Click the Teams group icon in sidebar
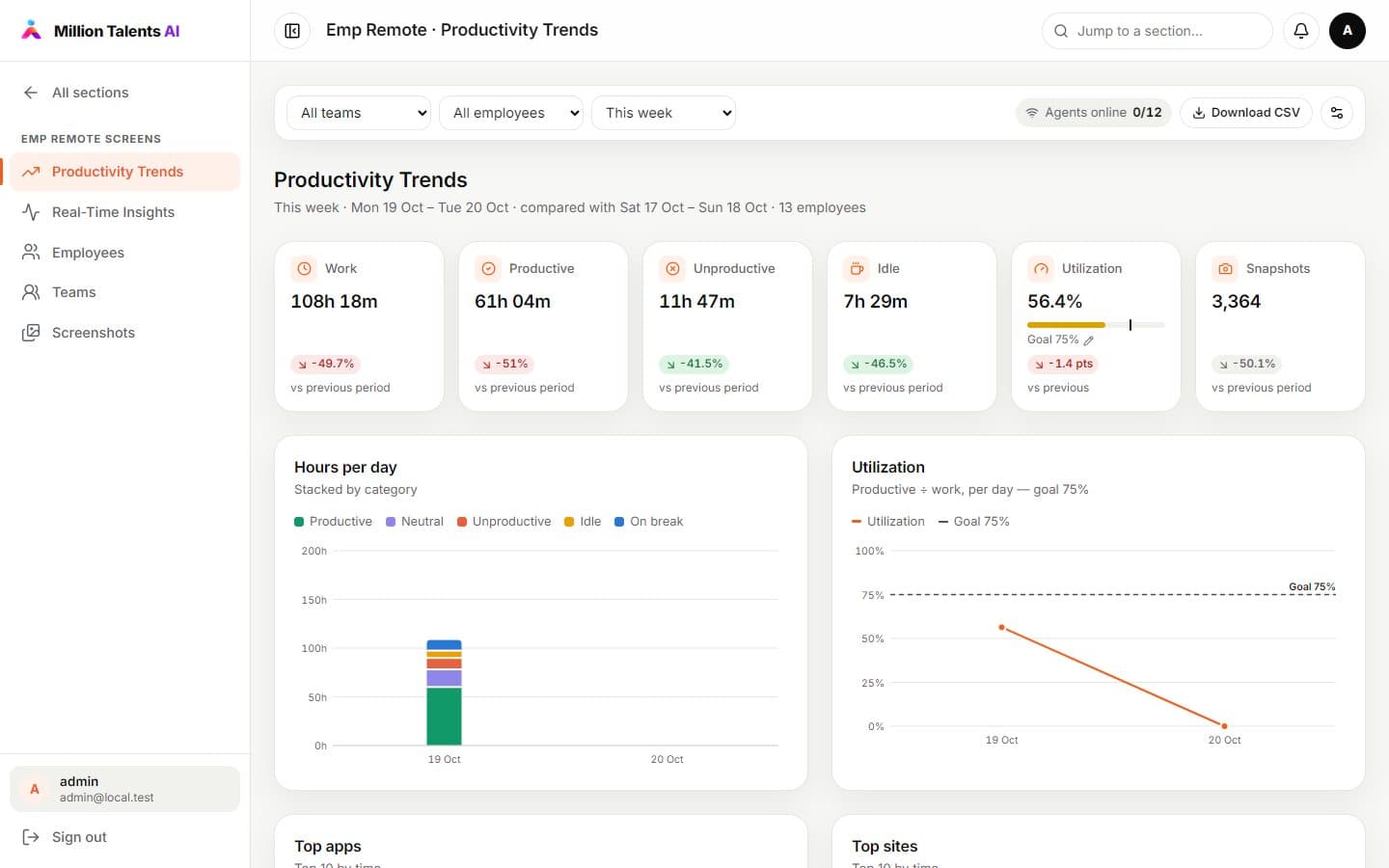Screen dimensions: 1389x868 [31, 292]
